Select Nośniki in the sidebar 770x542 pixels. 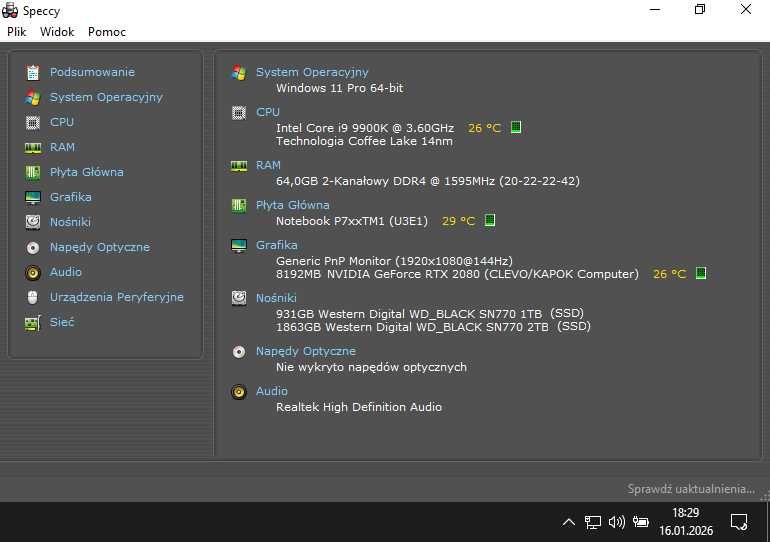tap(70, 222)
